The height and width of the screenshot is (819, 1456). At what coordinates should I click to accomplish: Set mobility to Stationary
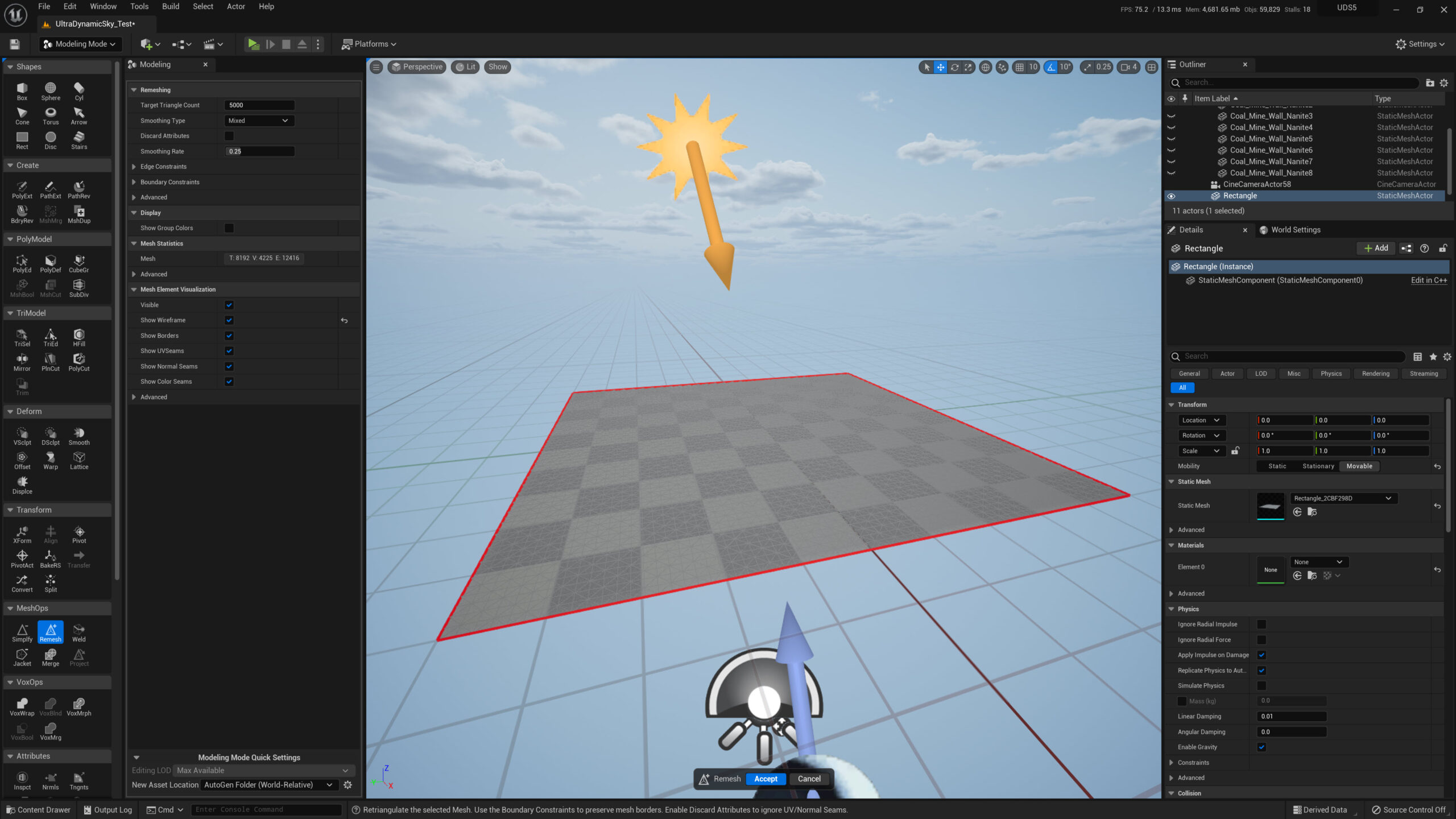[1318, 466]
